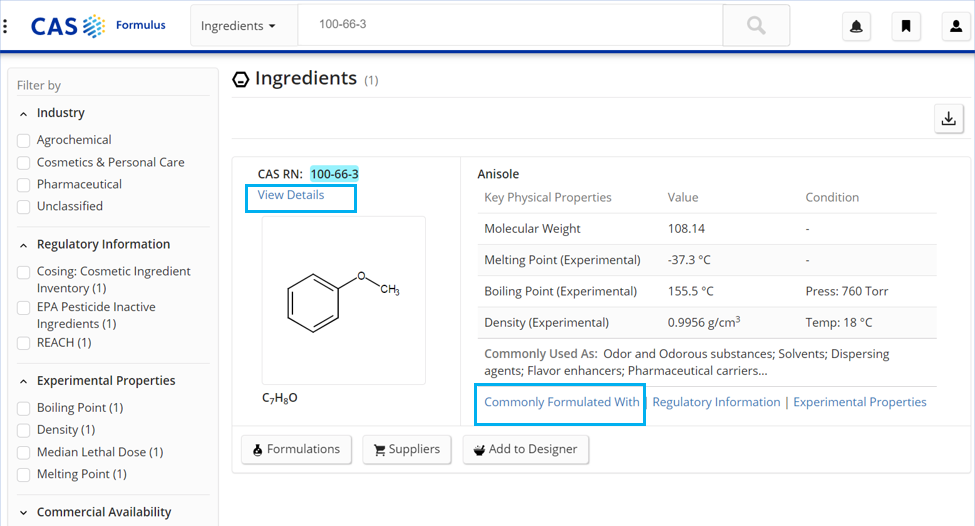
Task: Check the Agrochemical industry filter
Action: [x=24, y=141]
